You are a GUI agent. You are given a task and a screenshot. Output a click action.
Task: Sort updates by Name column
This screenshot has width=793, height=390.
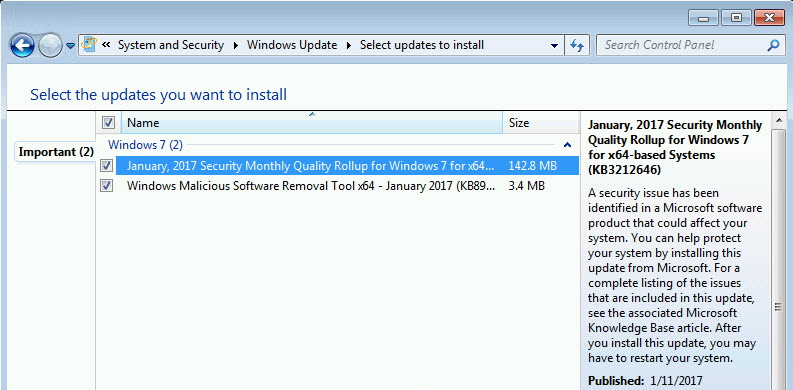point(312,123)
